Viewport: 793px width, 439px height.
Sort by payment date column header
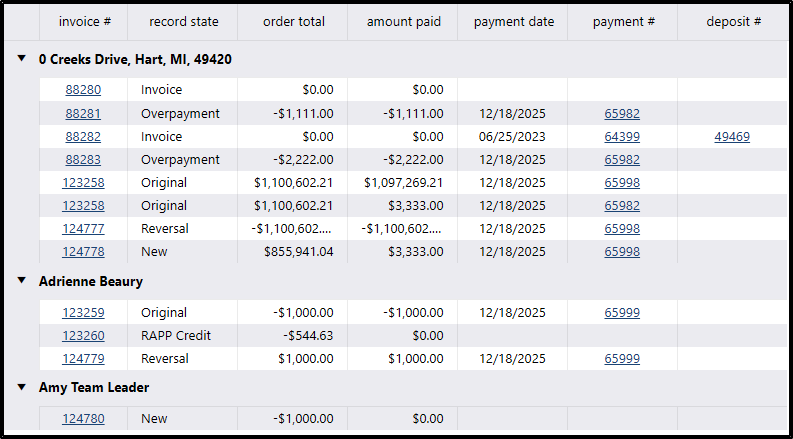click(513, 22)
